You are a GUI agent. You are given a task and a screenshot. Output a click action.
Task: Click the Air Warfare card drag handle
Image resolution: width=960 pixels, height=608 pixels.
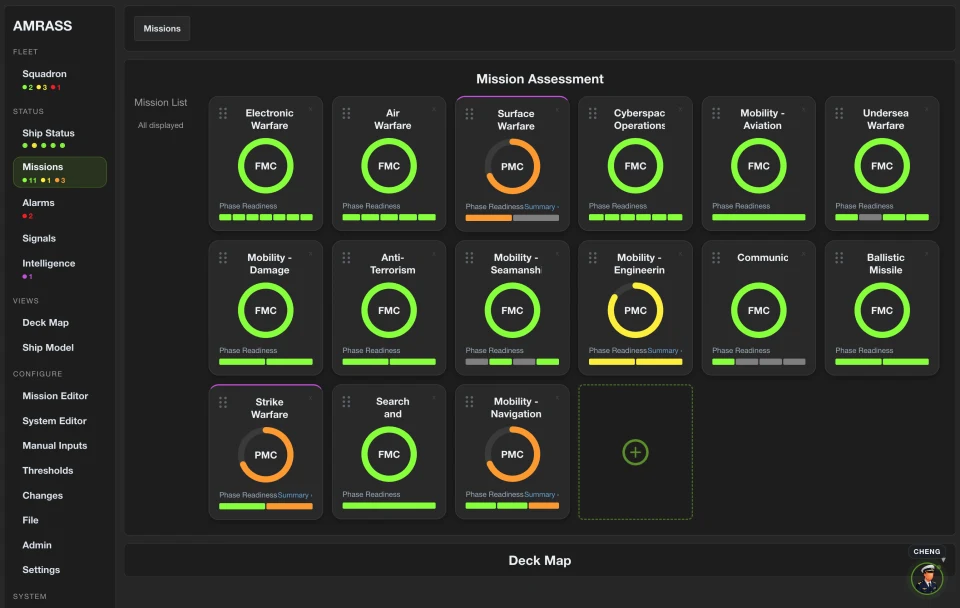pos(346,113)
